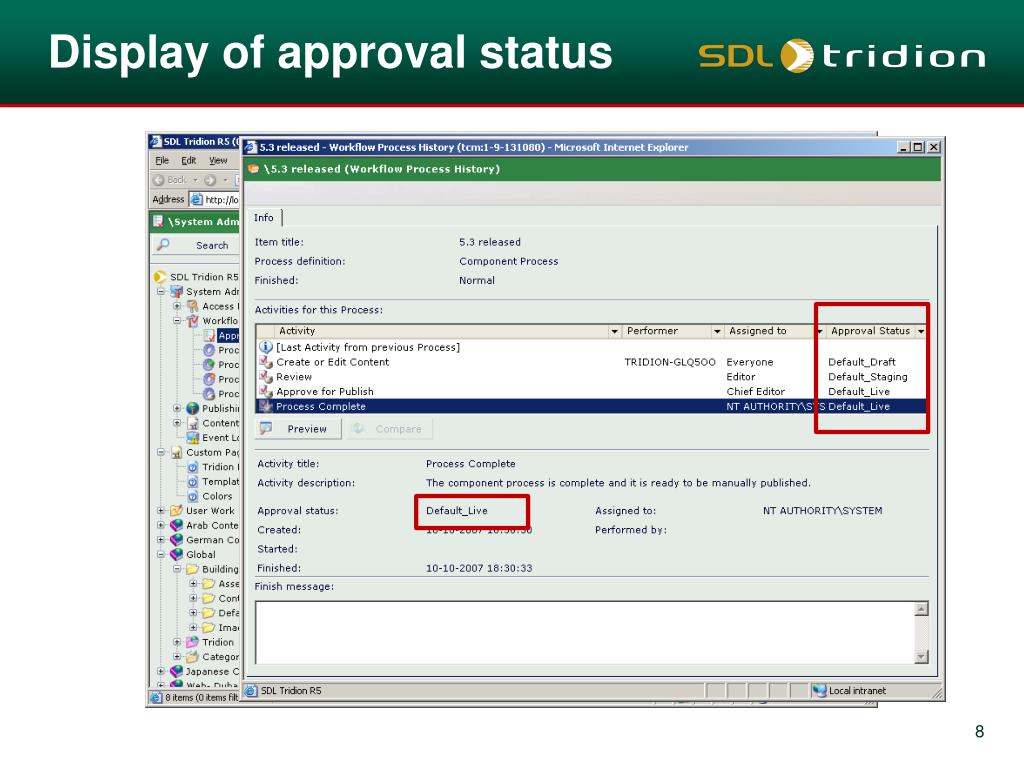1024x768 pixels.
Task: Click the browser Forward arrow icon
Action: pos(210,180)
